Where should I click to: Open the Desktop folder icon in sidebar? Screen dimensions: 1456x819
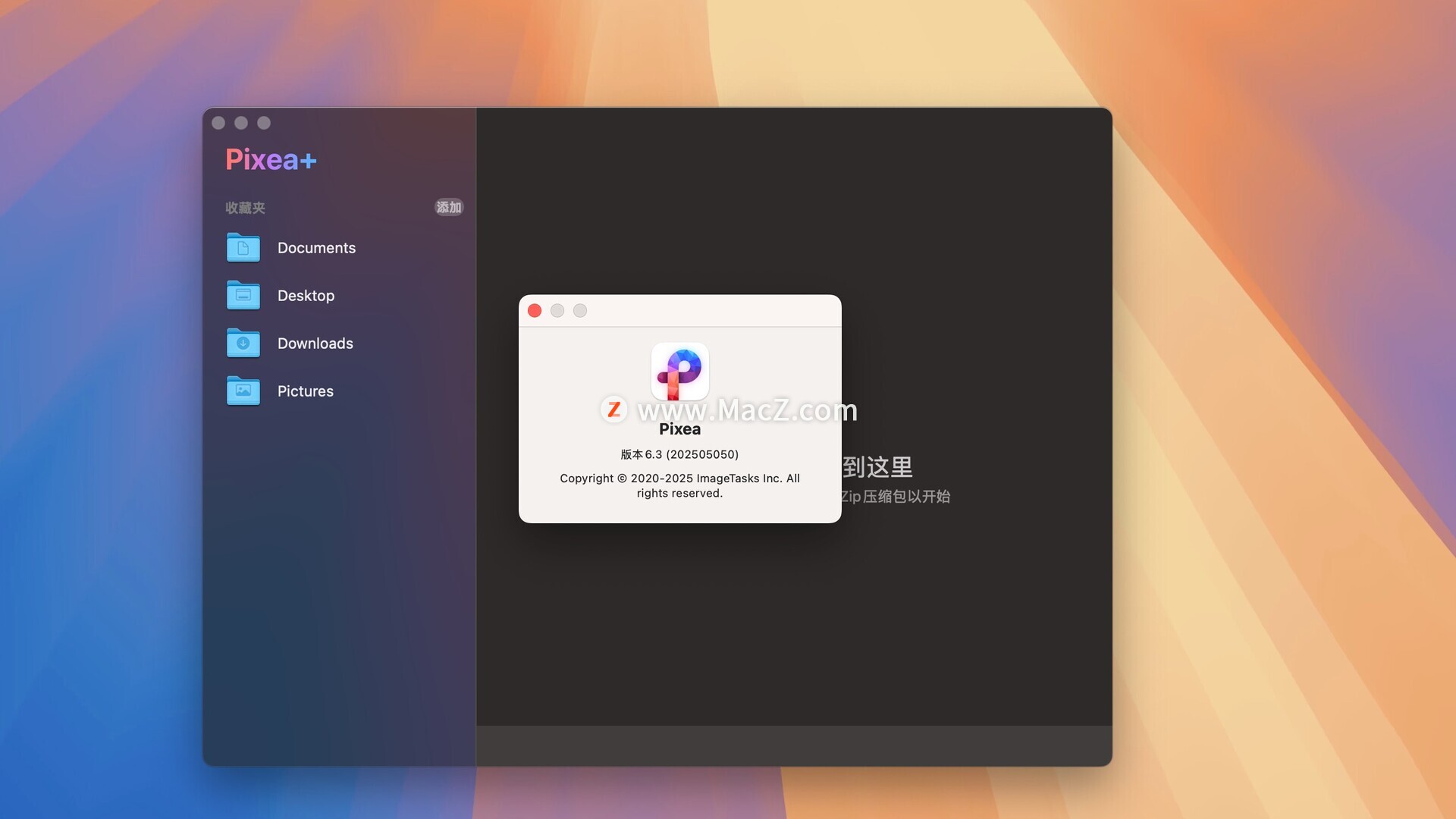(243, 296)
